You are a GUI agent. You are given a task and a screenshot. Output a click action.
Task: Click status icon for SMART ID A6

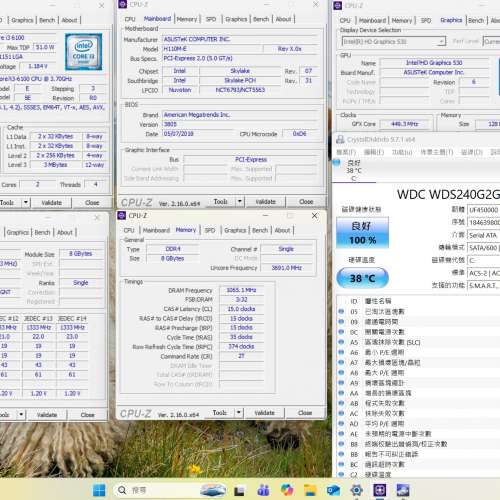341,352
